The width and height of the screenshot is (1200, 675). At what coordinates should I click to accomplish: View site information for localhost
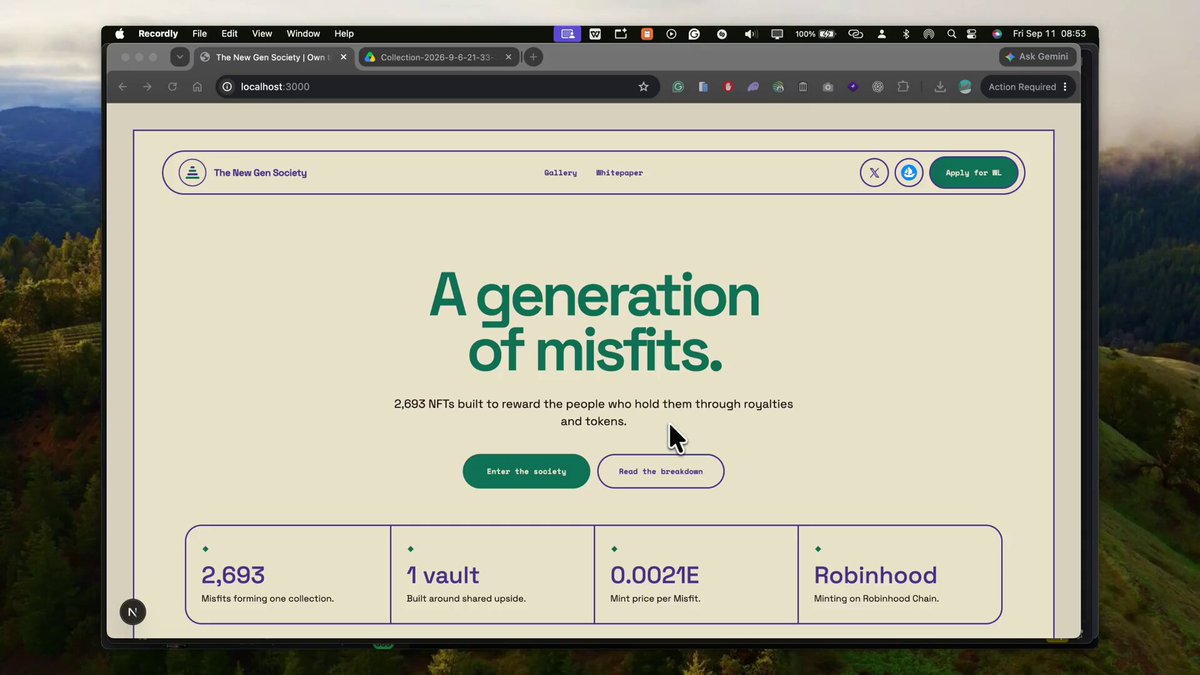pyautogui.click(x=227, y=87)
